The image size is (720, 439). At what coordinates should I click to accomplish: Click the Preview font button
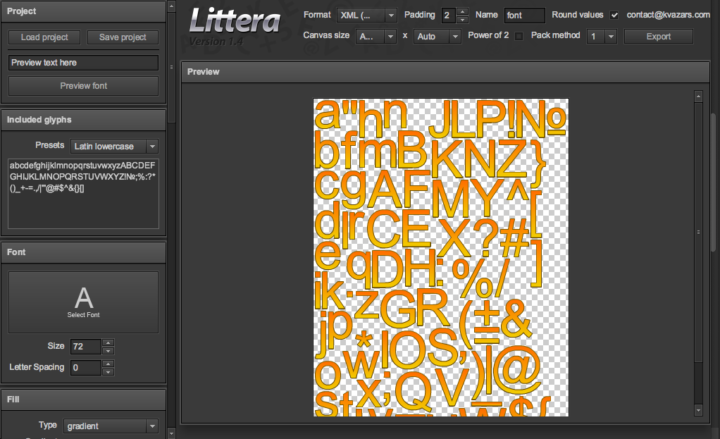pos(84,86)
